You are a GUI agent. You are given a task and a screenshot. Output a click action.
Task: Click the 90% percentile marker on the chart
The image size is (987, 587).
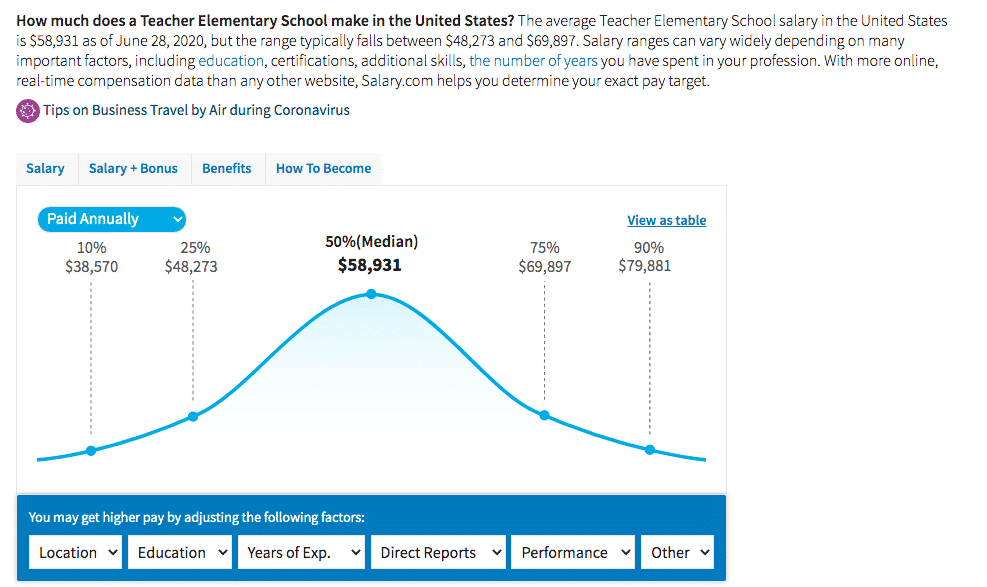click(x=652, y=449)
